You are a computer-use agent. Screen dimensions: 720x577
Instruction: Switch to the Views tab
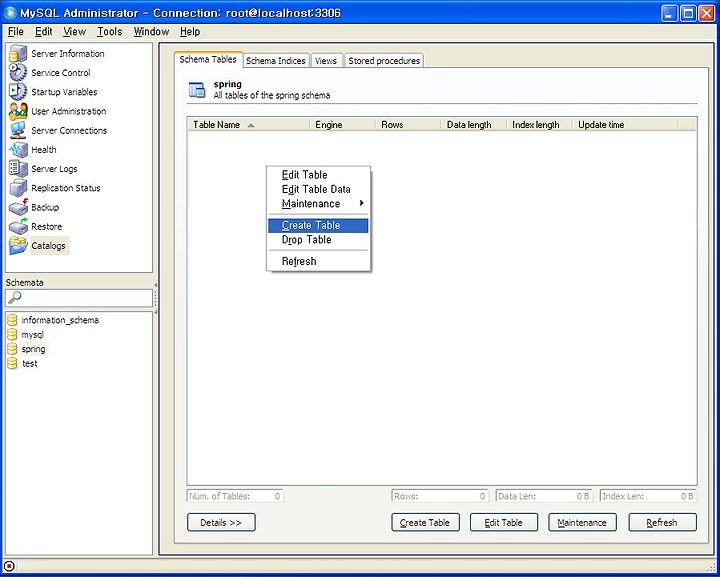[x=326, y=61]
